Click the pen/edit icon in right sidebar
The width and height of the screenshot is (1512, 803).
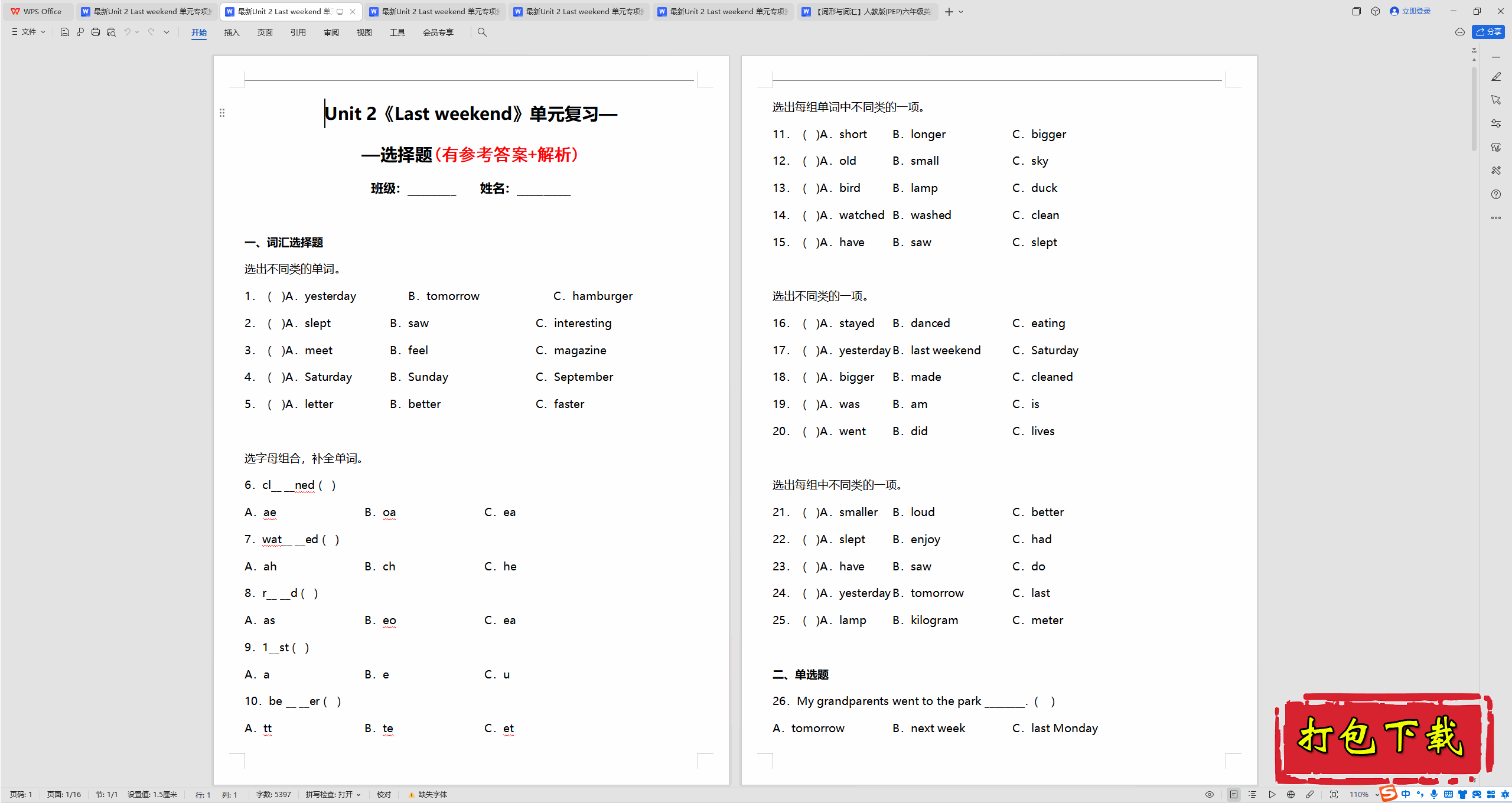tap(1496, 77)
